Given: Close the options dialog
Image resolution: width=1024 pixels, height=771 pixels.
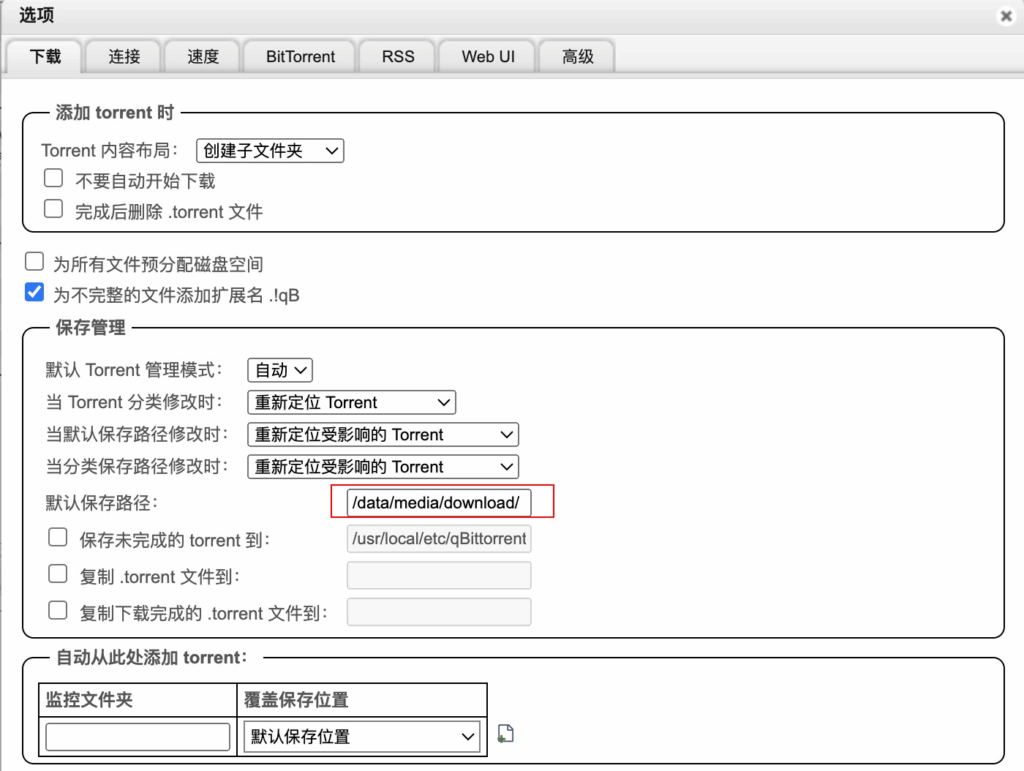Looking at the screenshot, I should 1005,16.
